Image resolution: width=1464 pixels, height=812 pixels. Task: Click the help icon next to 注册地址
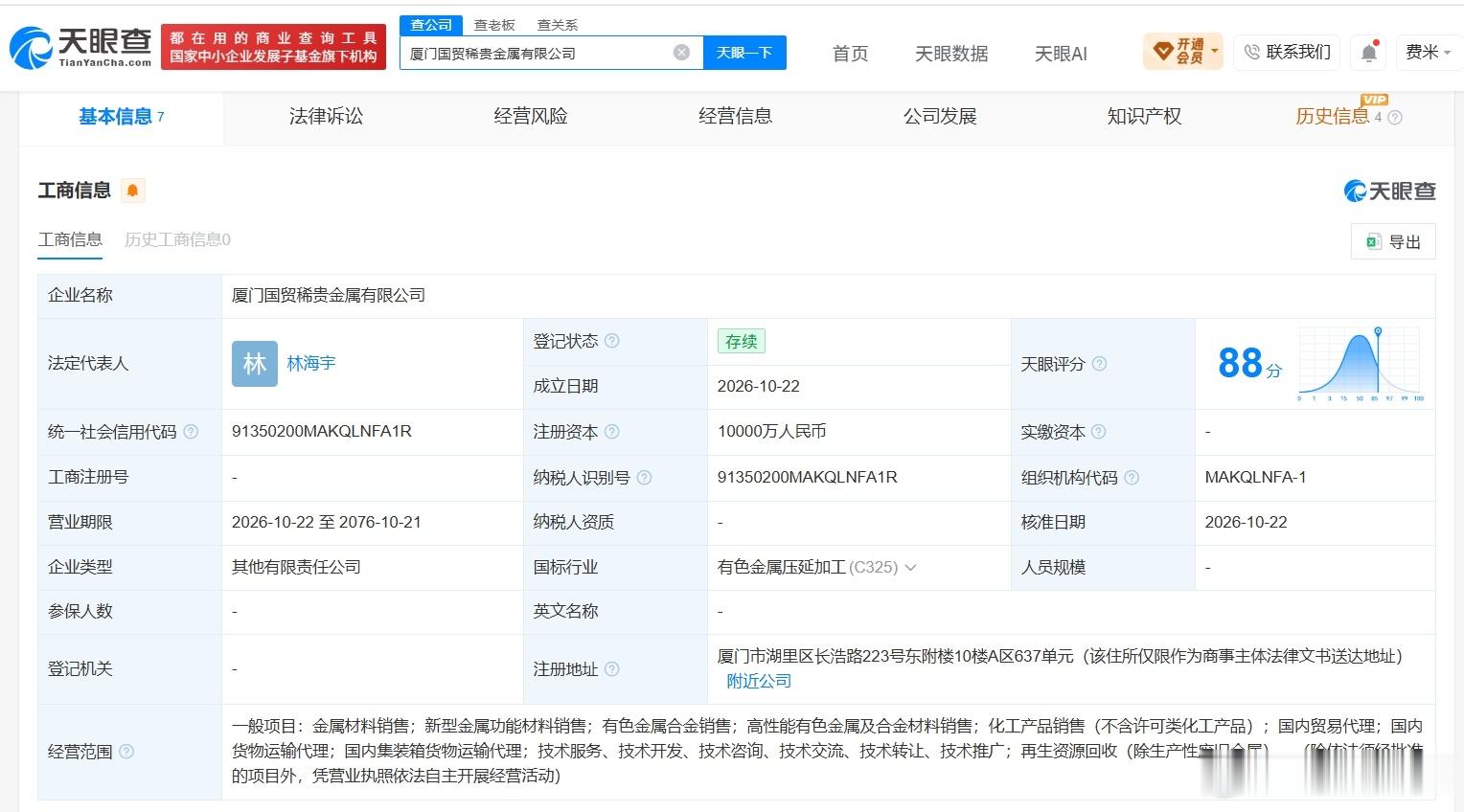click(612, 669)
